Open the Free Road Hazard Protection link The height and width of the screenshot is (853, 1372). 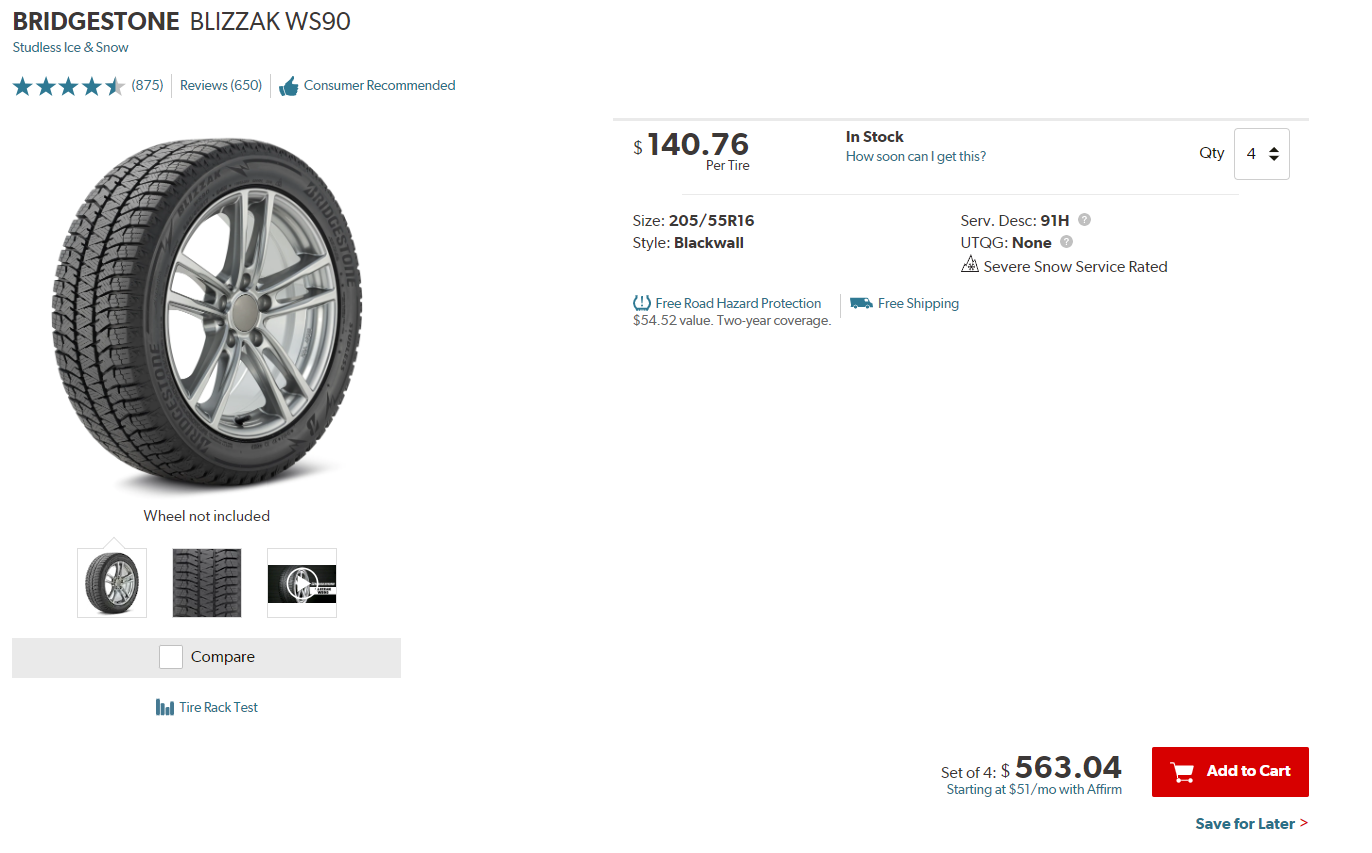(738, 303)
